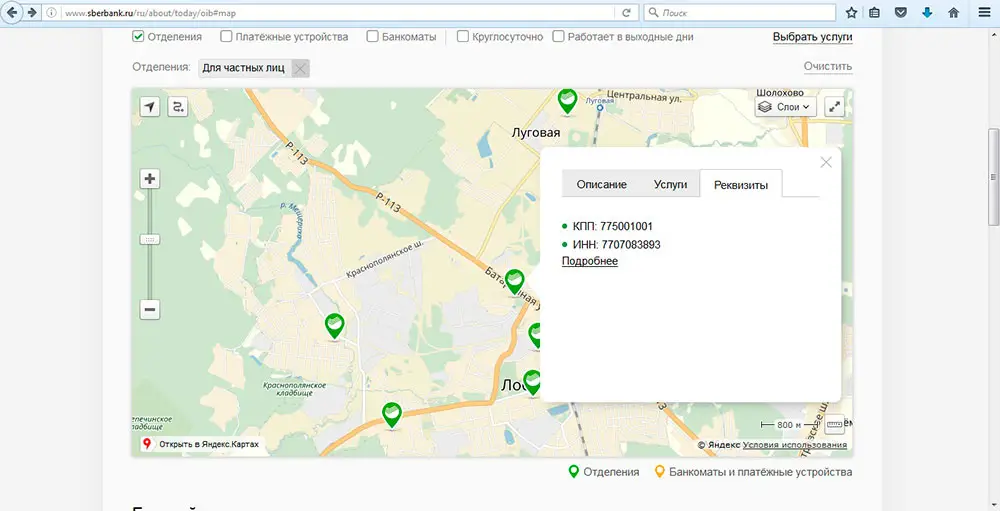Viewport: 1000px width, 511px height.
Task: Click the 'Банкоматы и платёжные устройства' legend entry
Action: pyautogui.click(x=753, y=472)
